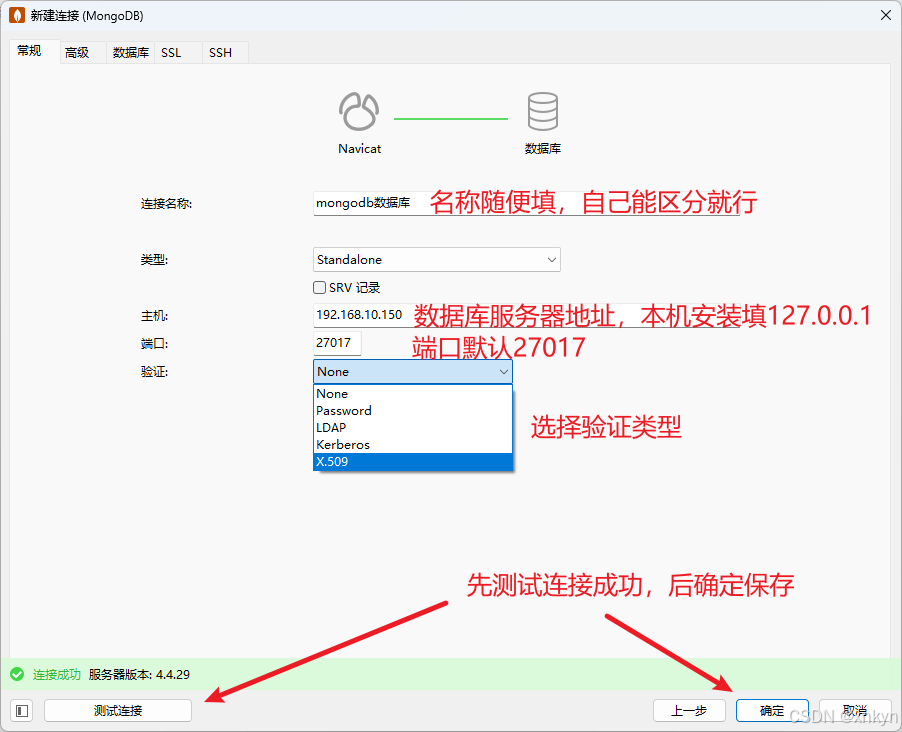Screen dimensions: 902x732
Task: Choose Password authentication option
Action: 412,410
